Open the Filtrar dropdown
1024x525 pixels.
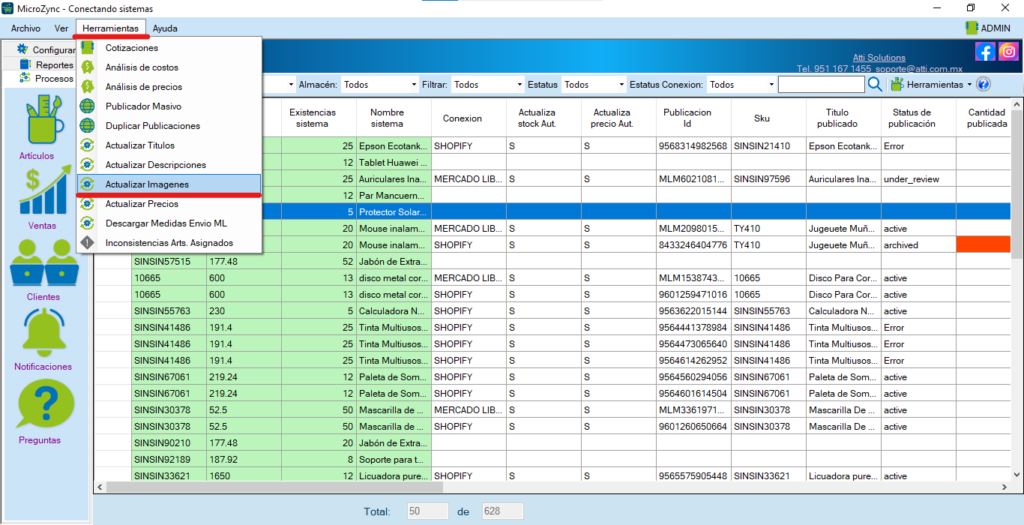487,85
